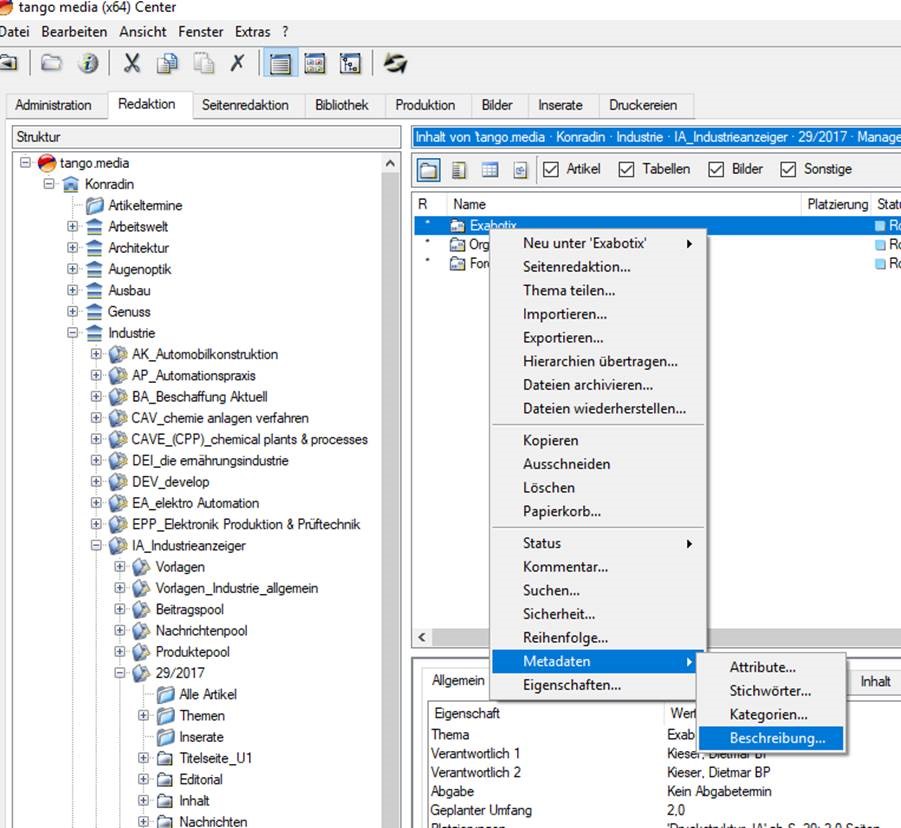Collapse the Industrie tree node
Viewport: 901px width, 828px height.
point(73,333)
